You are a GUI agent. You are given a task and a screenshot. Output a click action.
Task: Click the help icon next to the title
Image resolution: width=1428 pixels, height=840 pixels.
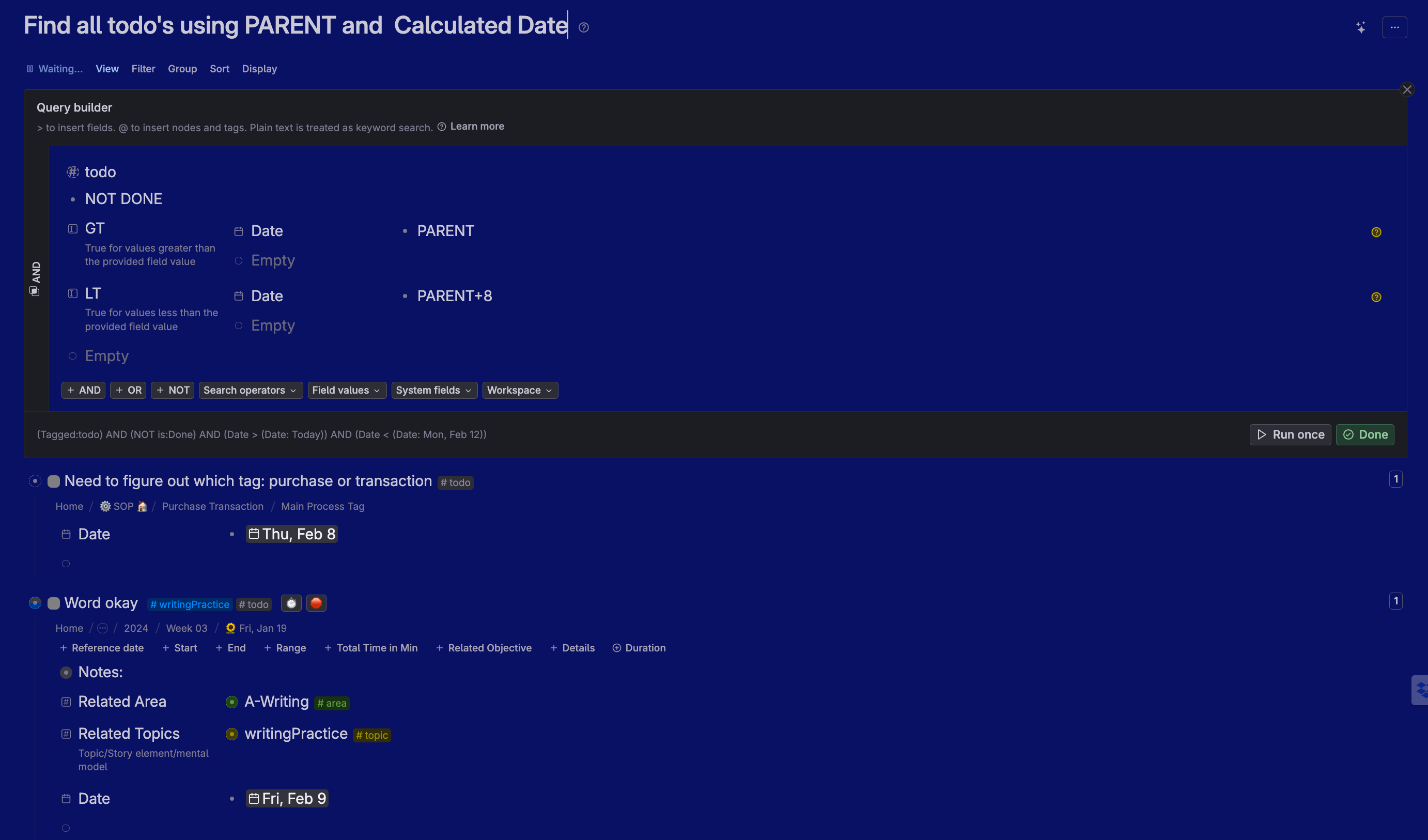point(584,27)
